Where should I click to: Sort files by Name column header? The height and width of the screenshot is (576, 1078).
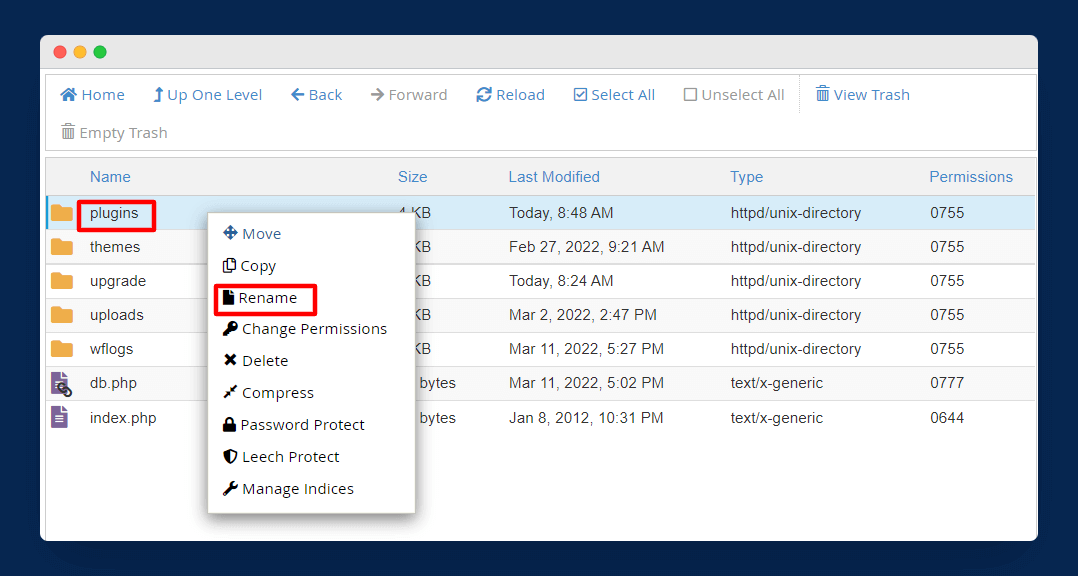(110, 177)
